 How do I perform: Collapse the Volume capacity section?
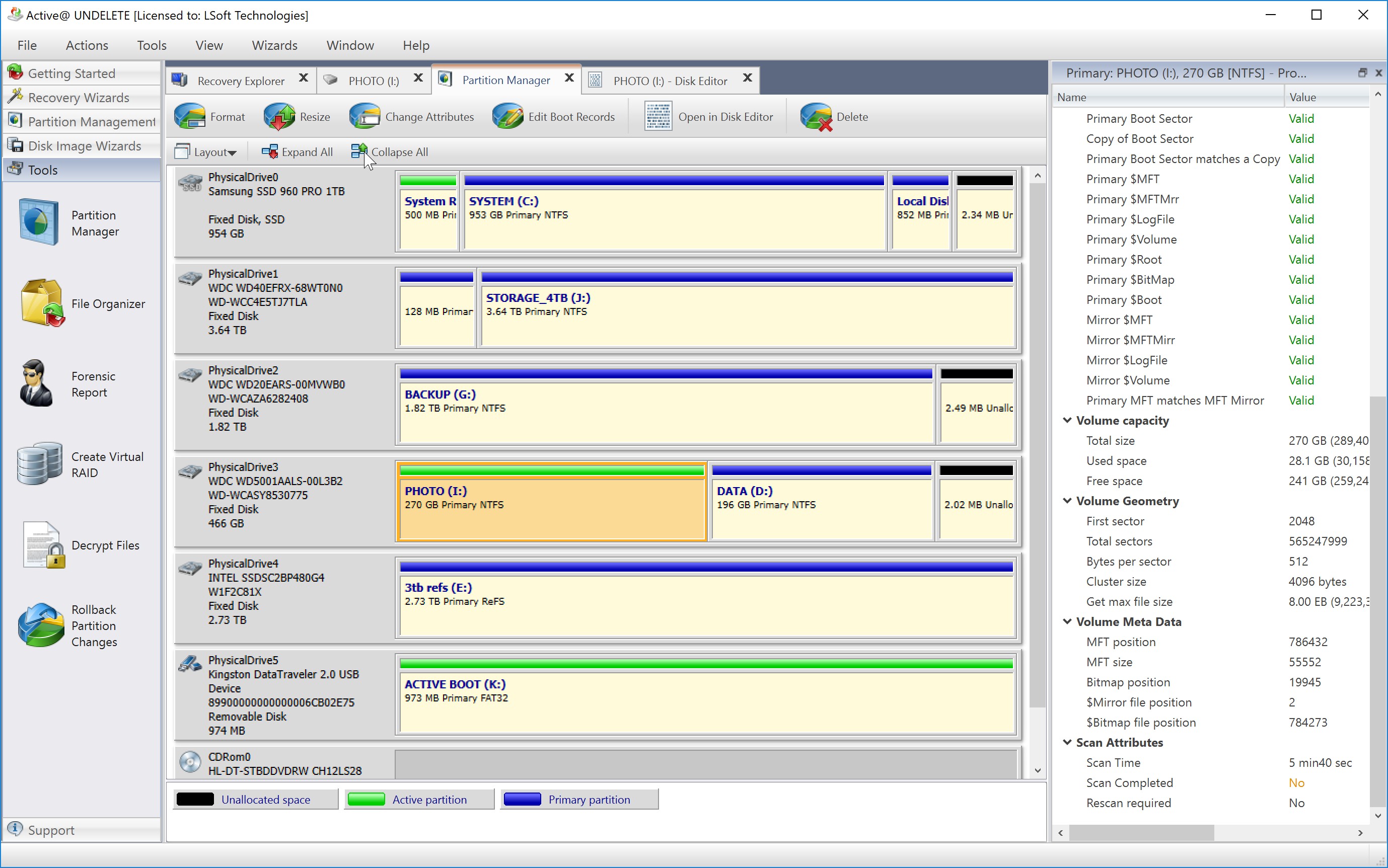pos(1067,420)
